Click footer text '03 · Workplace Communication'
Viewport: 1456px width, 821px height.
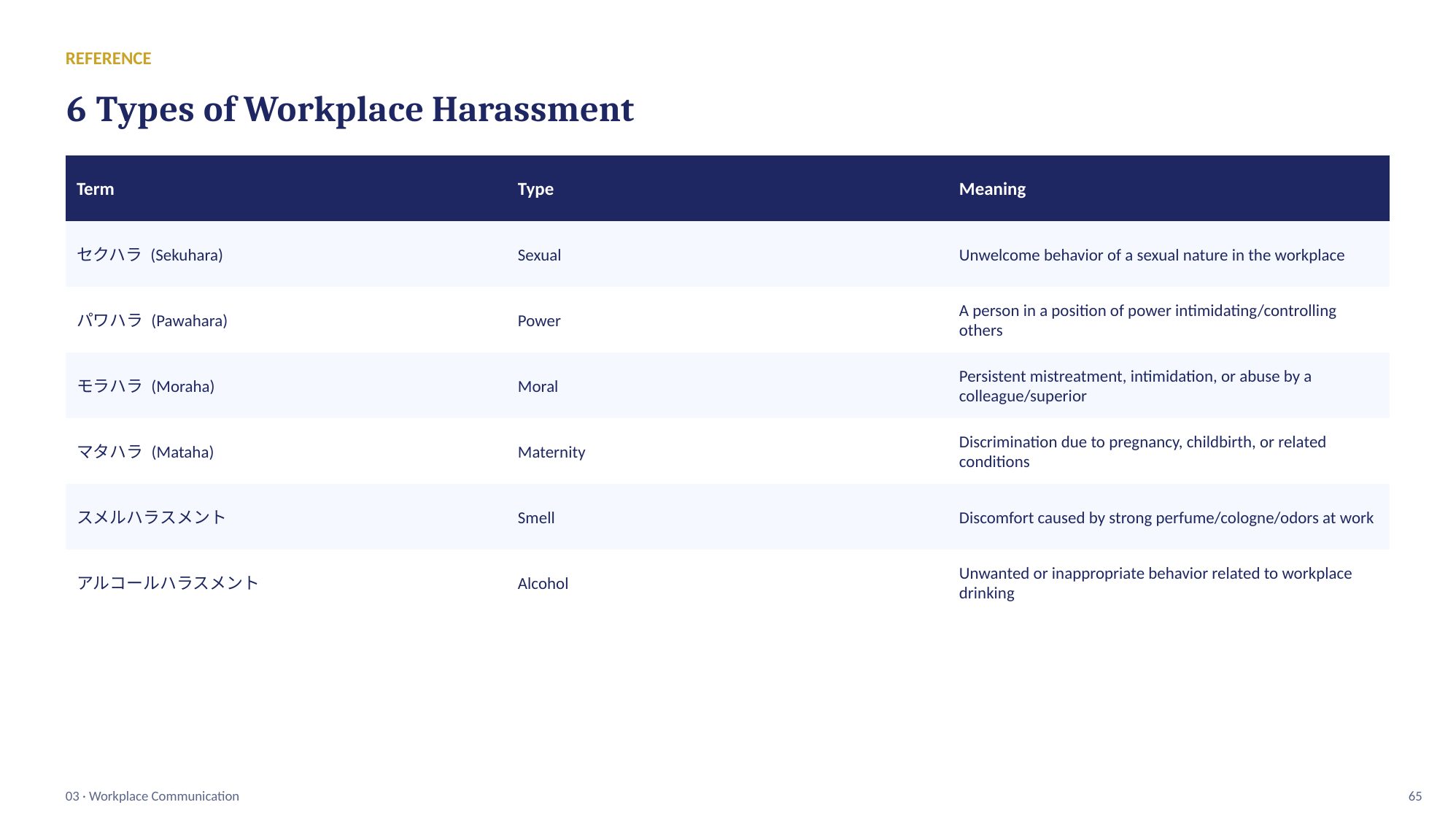tap(152, 796)
